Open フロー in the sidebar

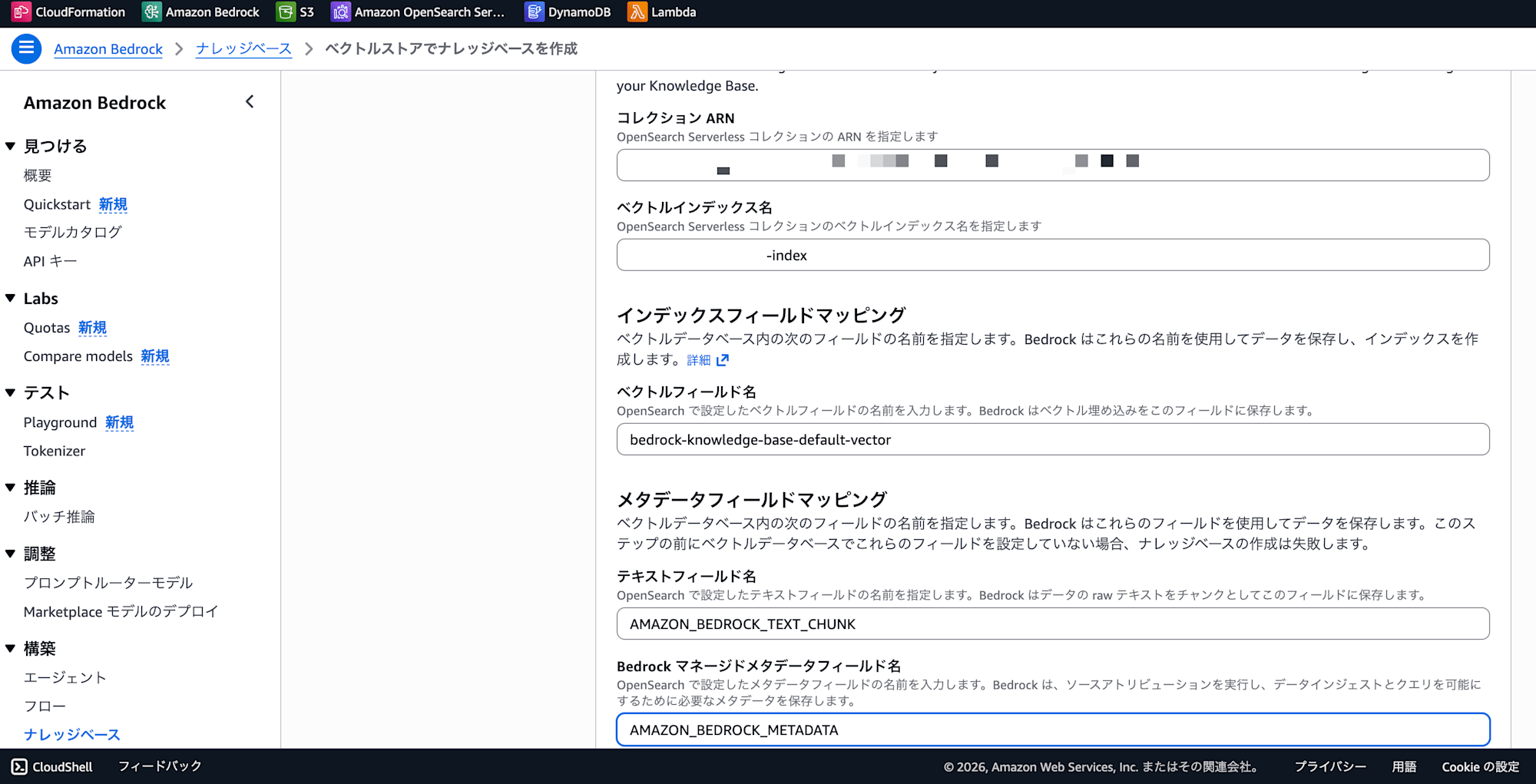pyautogui.click(x=45, y=706)
